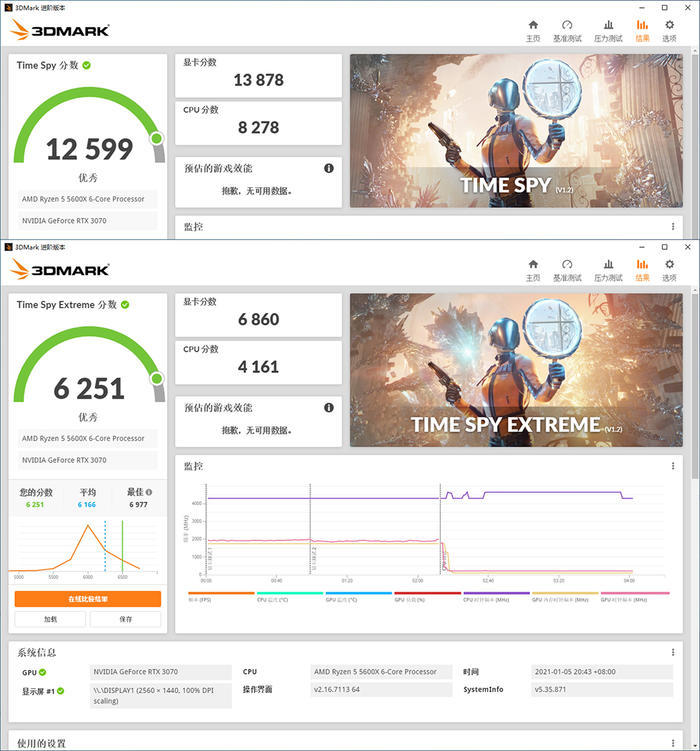Click the 3DMark logo in the Time Spy Extreme window
700x751 pixels.
[60, 270]
